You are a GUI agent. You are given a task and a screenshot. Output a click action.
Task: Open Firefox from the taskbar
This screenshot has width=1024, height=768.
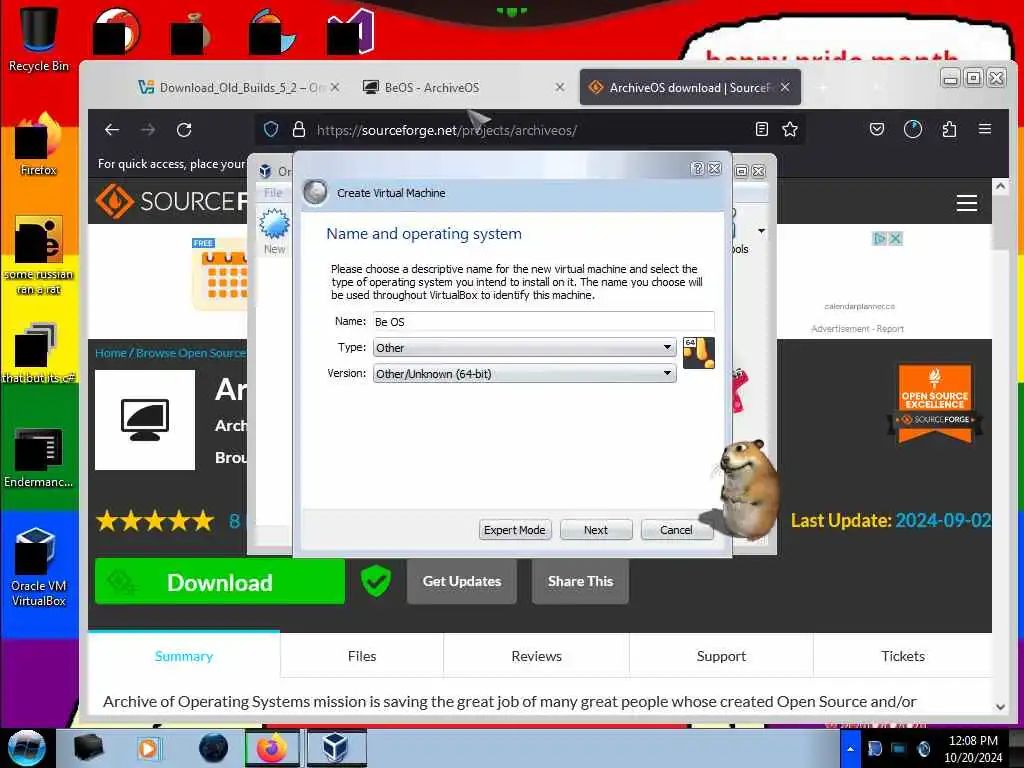click(272, 748)
